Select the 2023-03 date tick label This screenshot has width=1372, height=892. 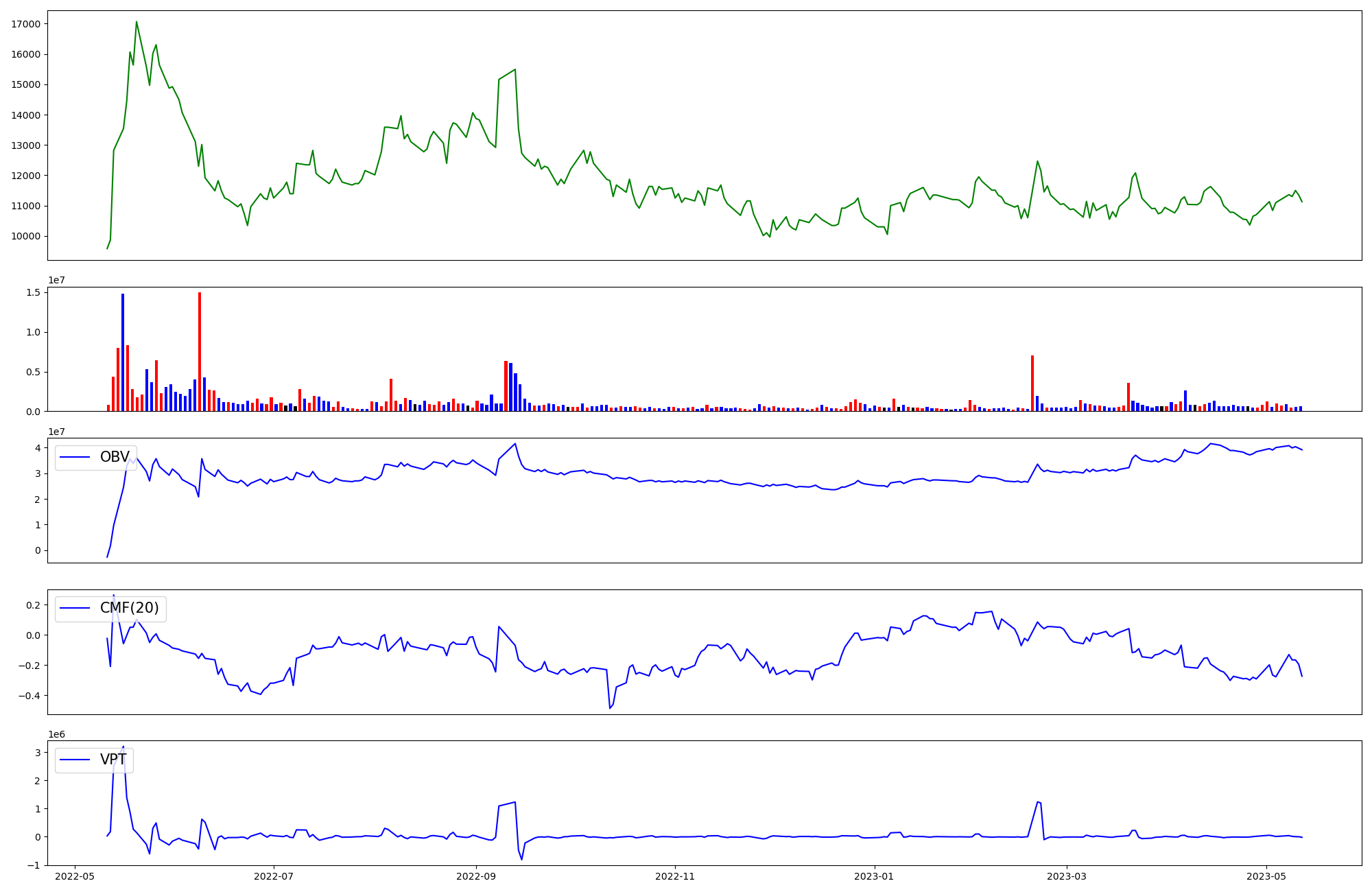pos(1067,876)
